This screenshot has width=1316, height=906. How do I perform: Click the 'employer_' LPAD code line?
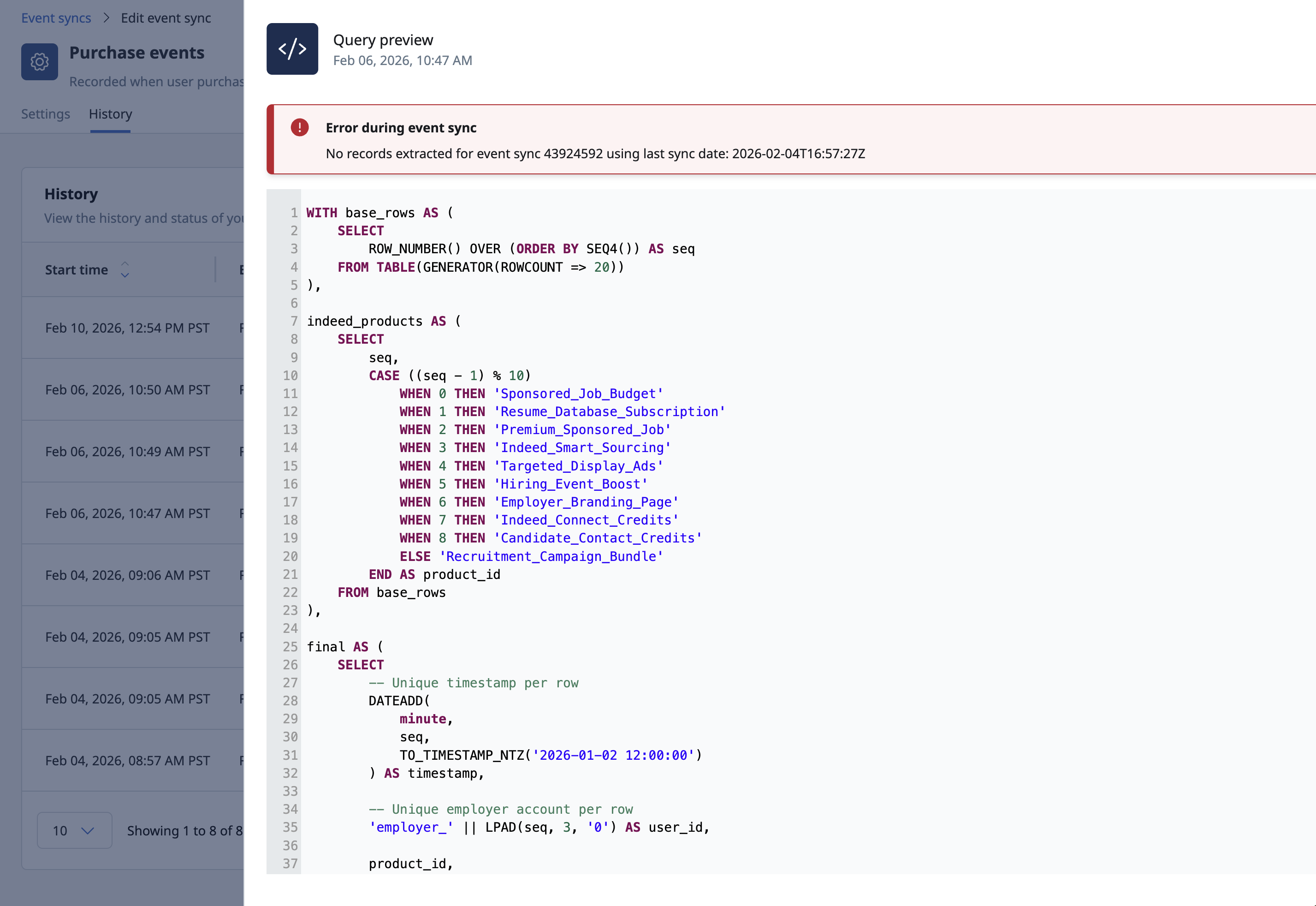pyautogui.click(x=539, y=828)
